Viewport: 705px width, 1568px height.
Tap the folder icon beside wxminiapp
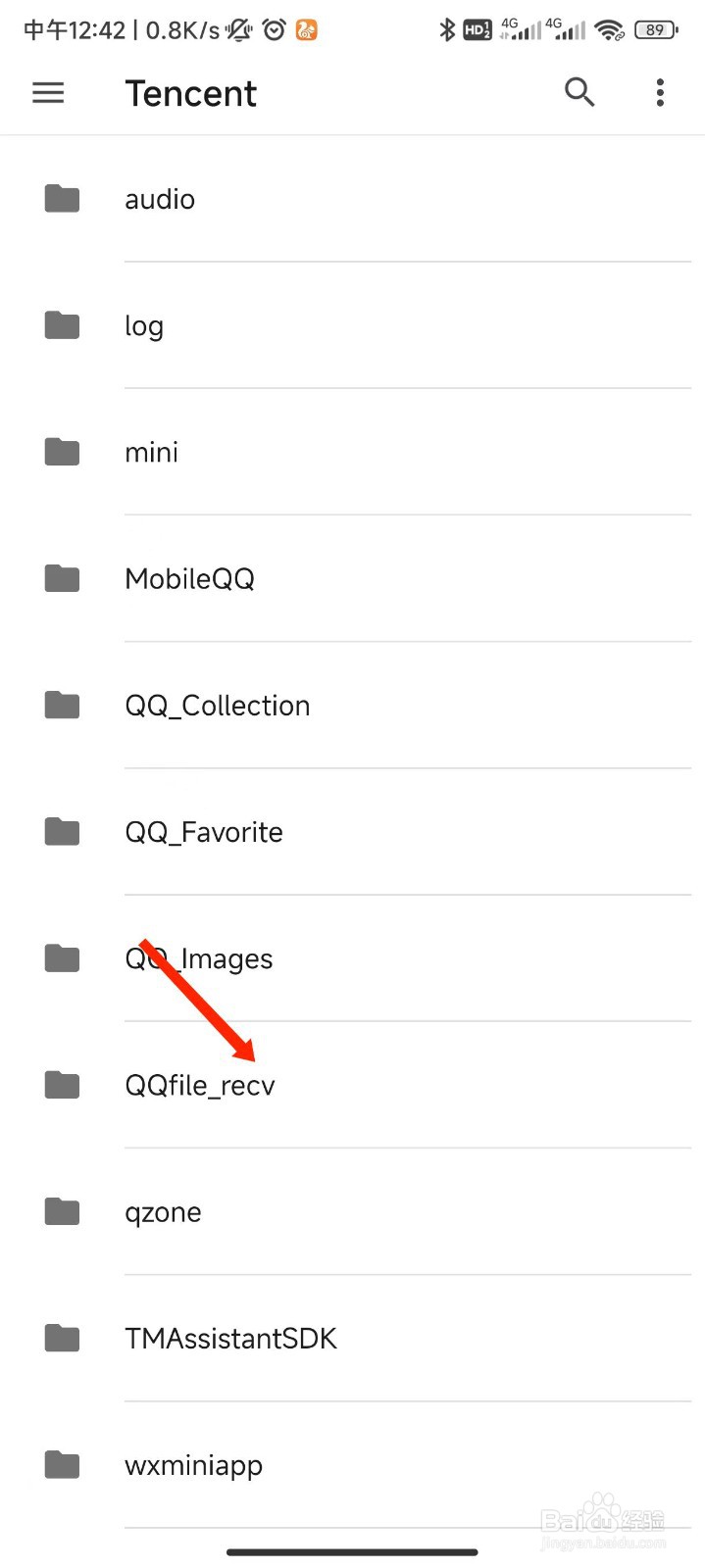(62, 1465)
